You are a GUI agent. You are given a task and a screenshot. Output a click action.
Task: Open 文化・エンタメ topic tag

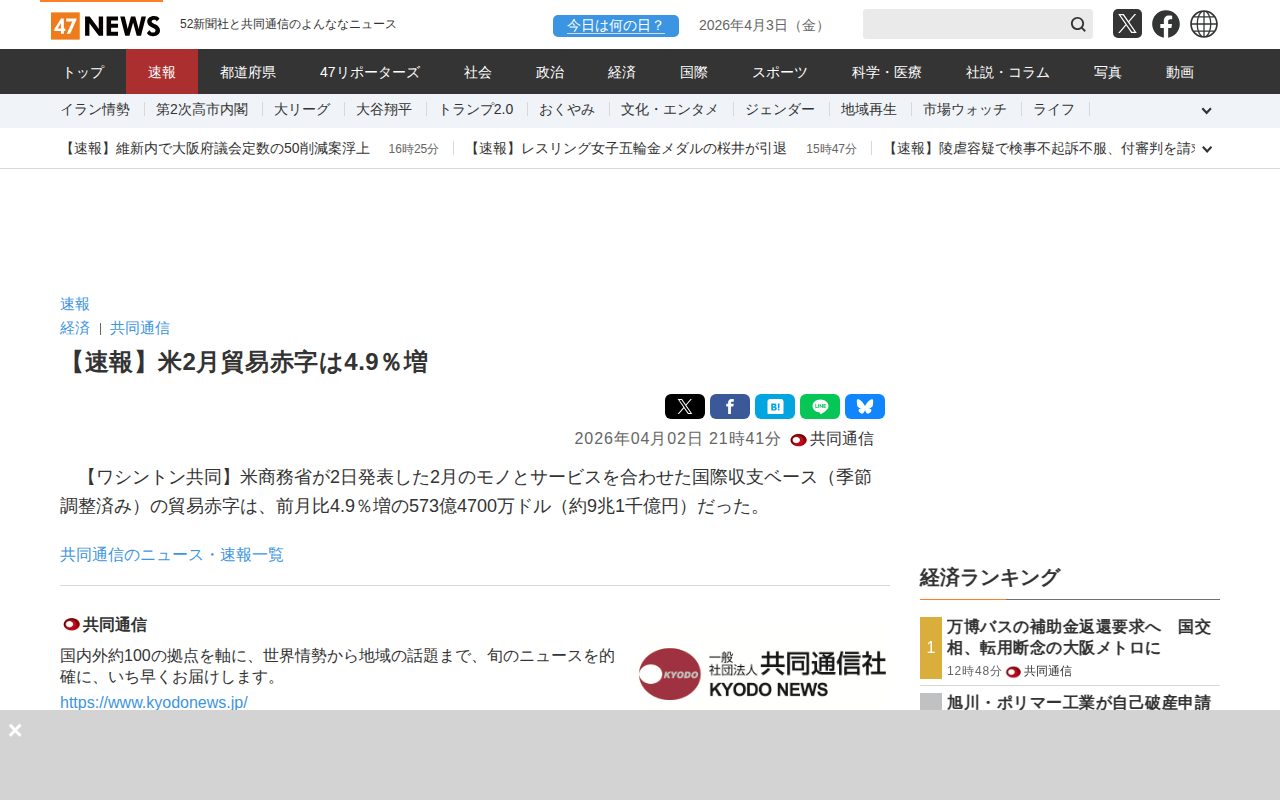point(670,110)
